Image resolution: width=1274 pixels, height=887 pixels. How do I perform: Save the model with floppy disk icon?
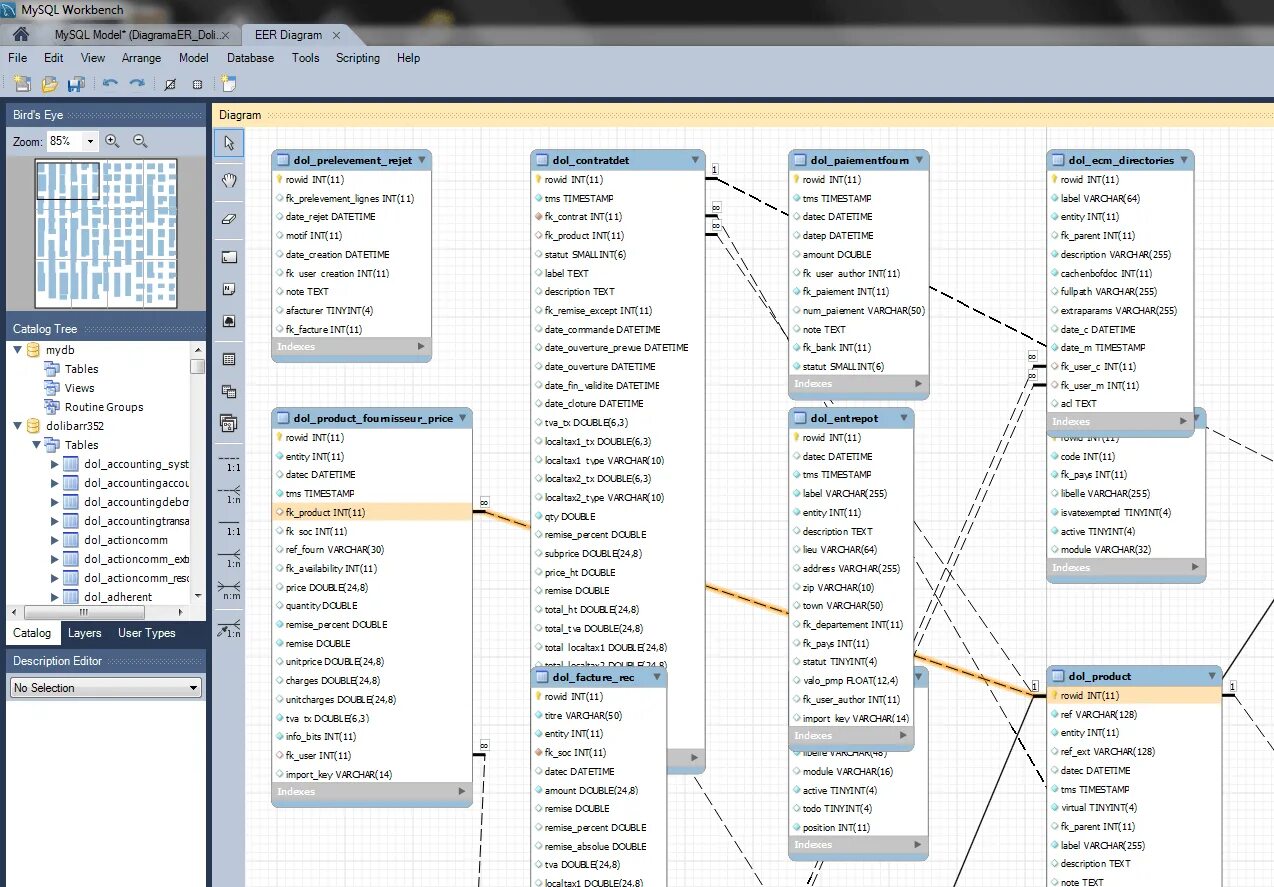coord(75,84)
